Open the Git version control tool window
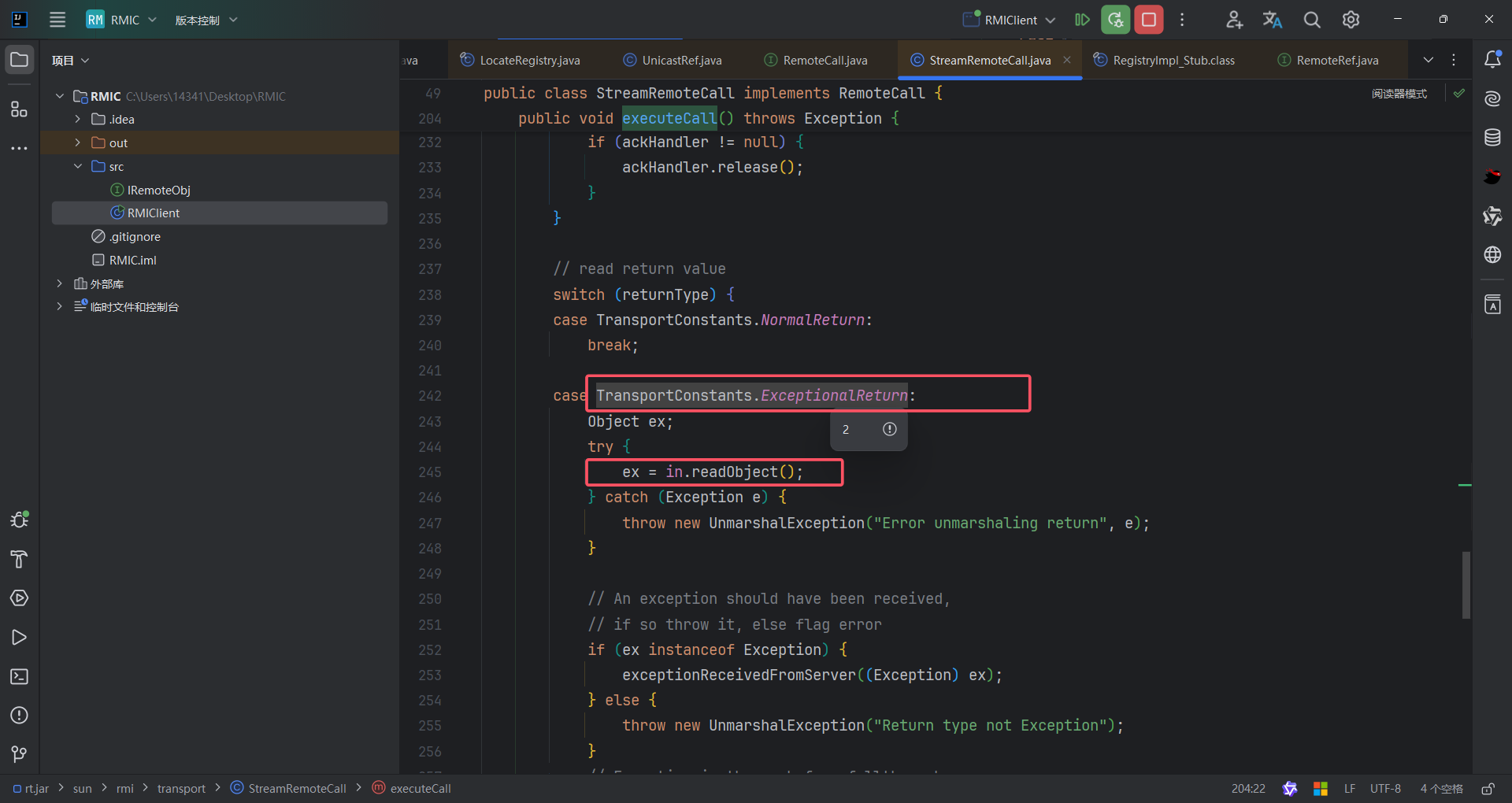The width and height of the screenshot is (1512, 803). (20, 754)
